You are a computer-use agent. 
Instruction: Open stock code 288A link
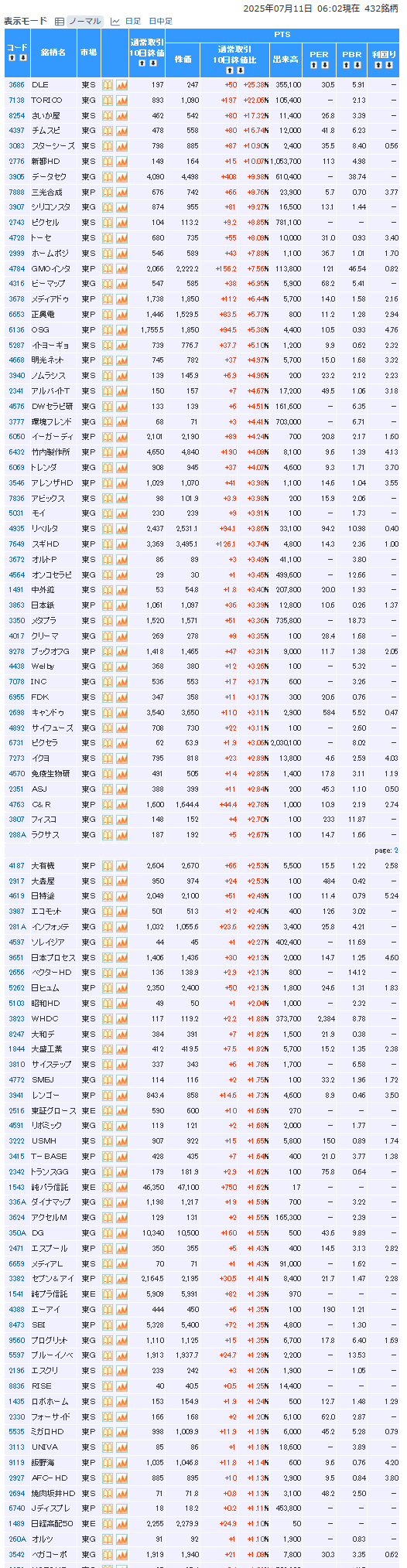17,835
